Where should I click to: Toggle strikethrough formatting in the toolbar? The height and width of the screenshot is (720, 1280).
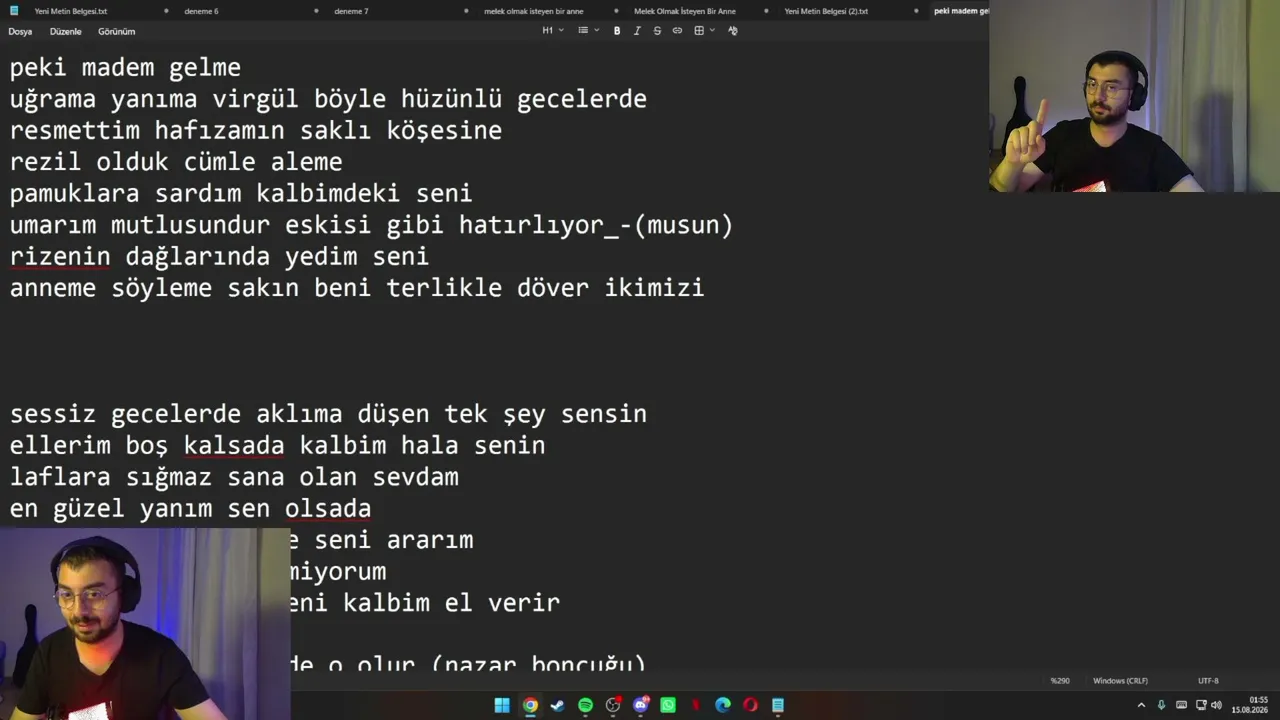coord(657,31)
